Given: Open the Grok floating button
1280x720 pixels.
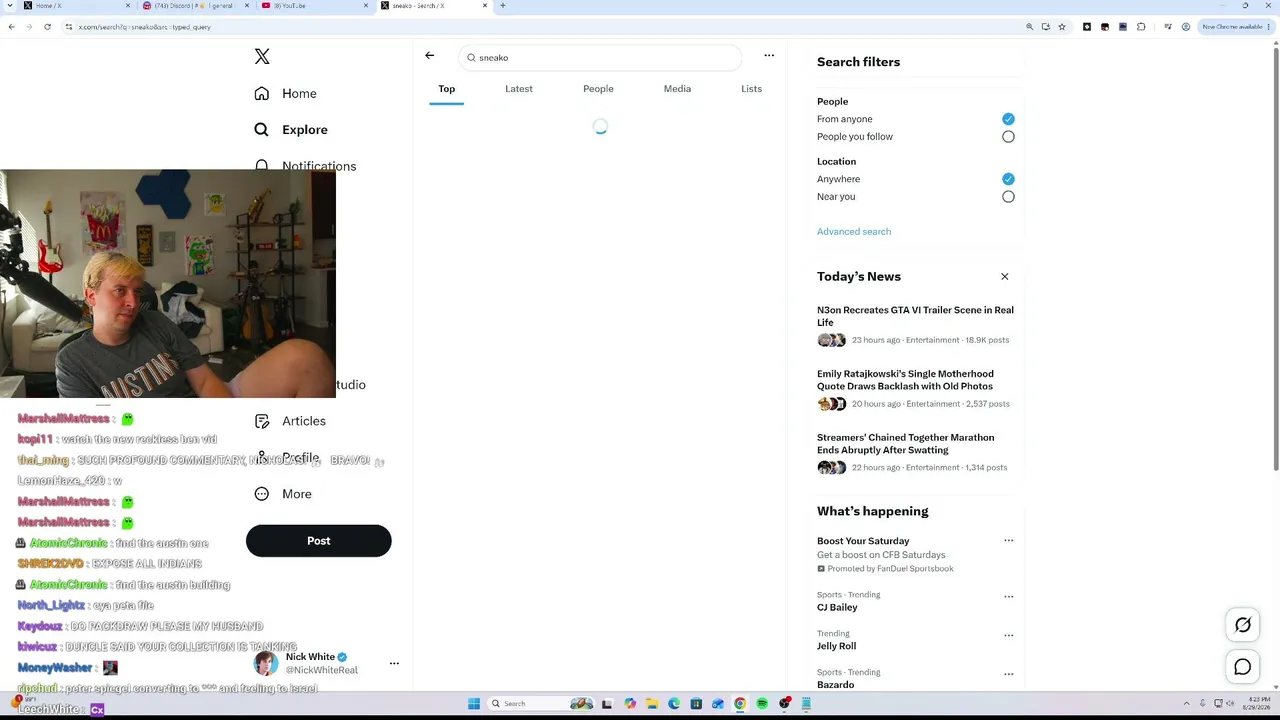Looking at the screenshot, I should pyautogui.click(x=1243, y=625).
